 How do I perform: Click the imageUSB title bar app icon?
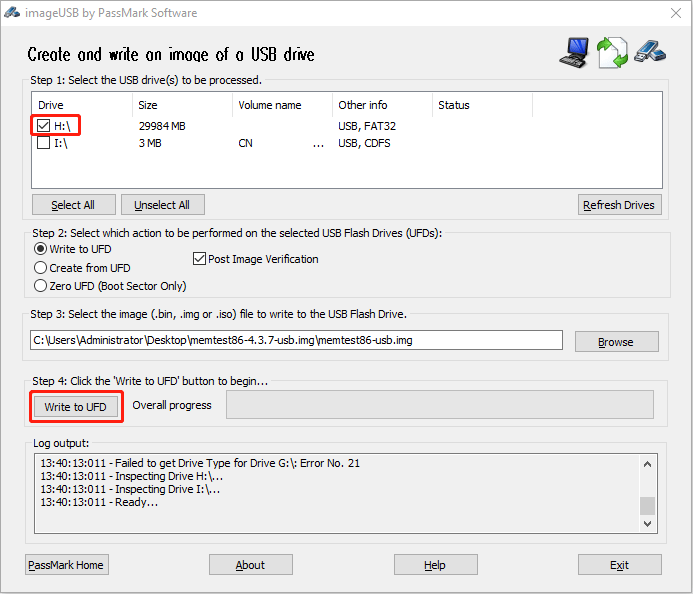coord(12,12)
